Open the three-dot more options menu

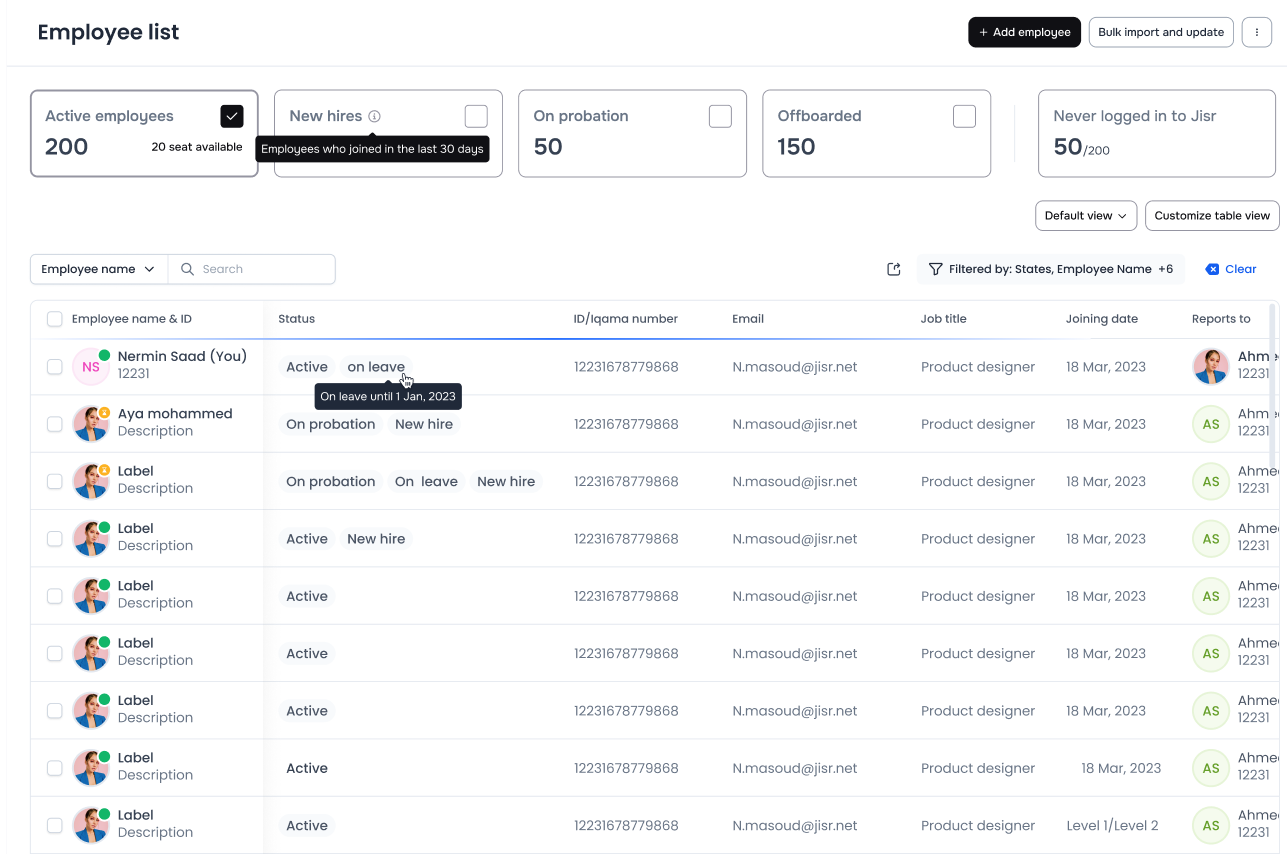1257,32
